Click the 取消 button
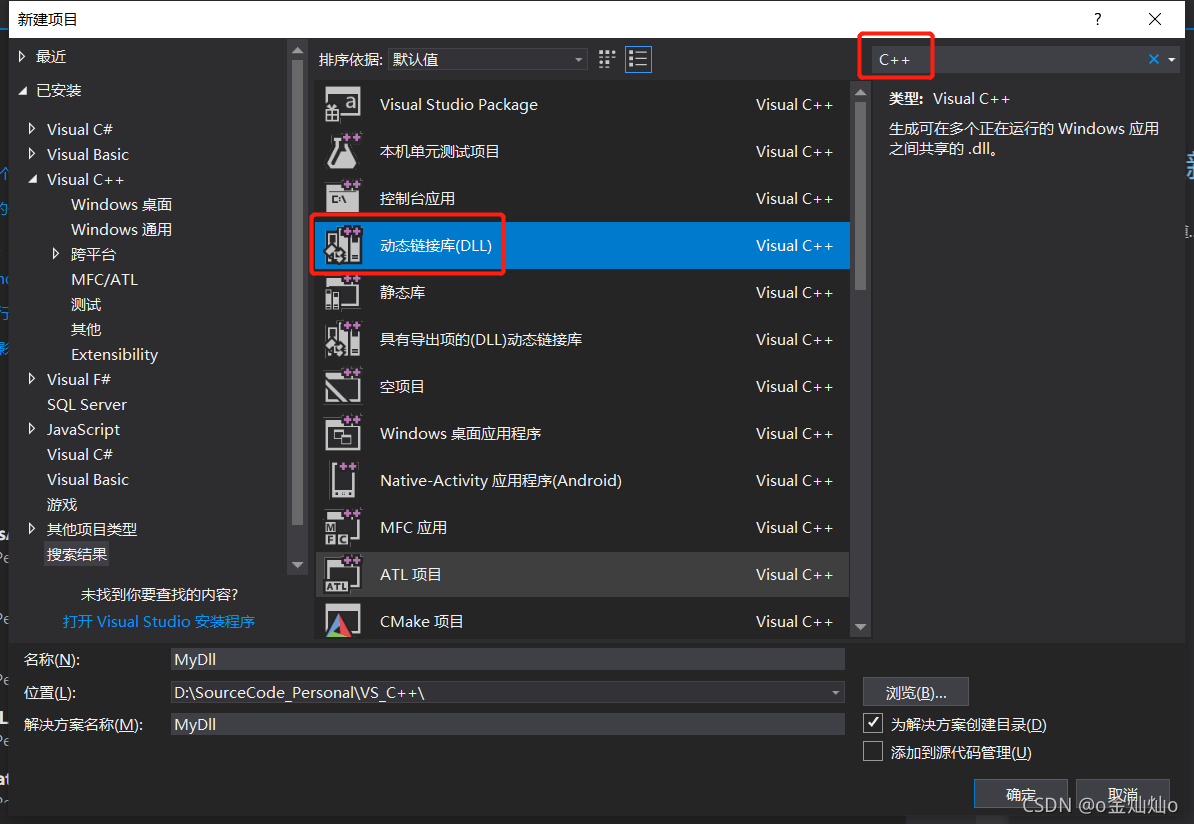The width and height of the screenshot is (1194, 824). pos(1122,794)
